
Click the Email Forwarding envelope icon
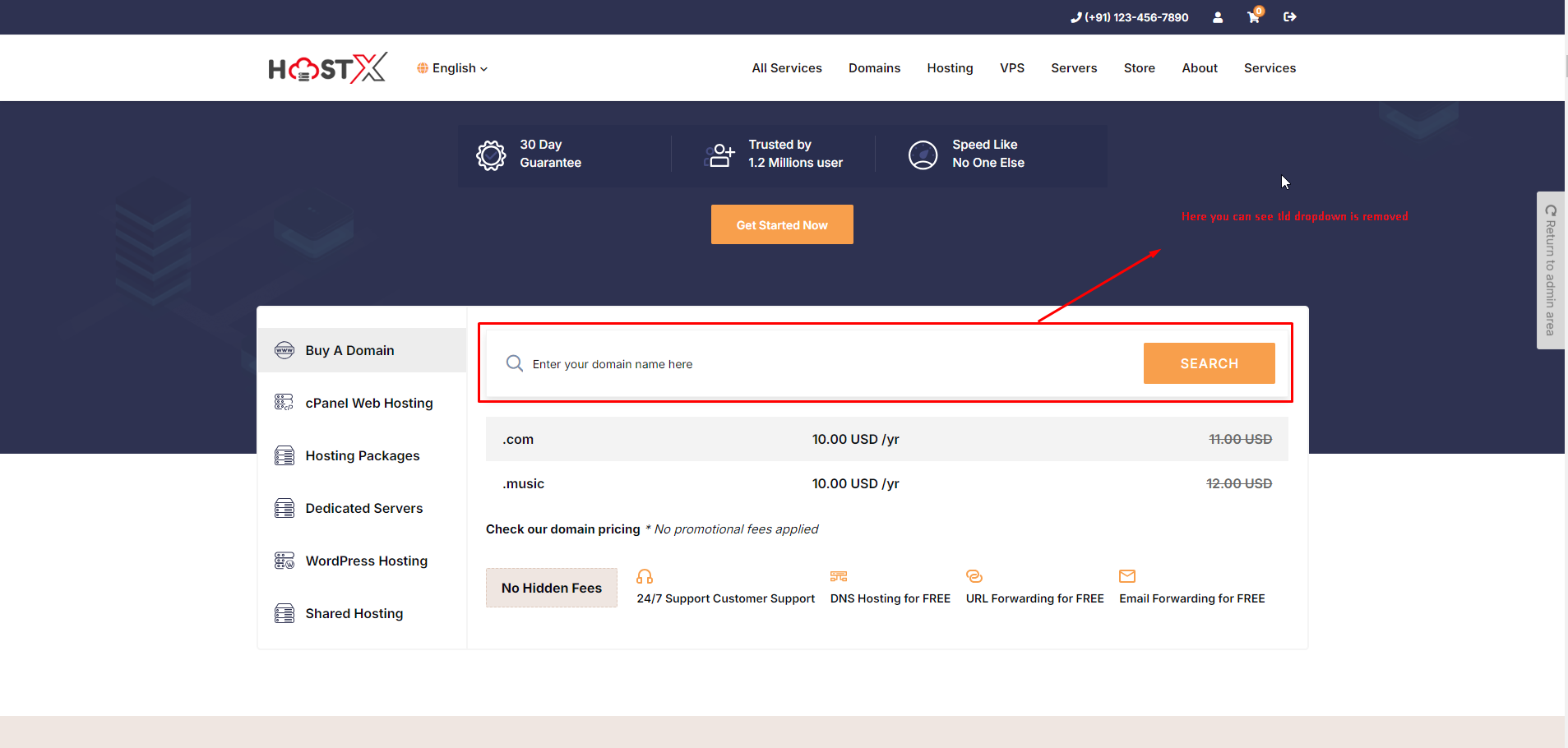tap(1127, 576)
